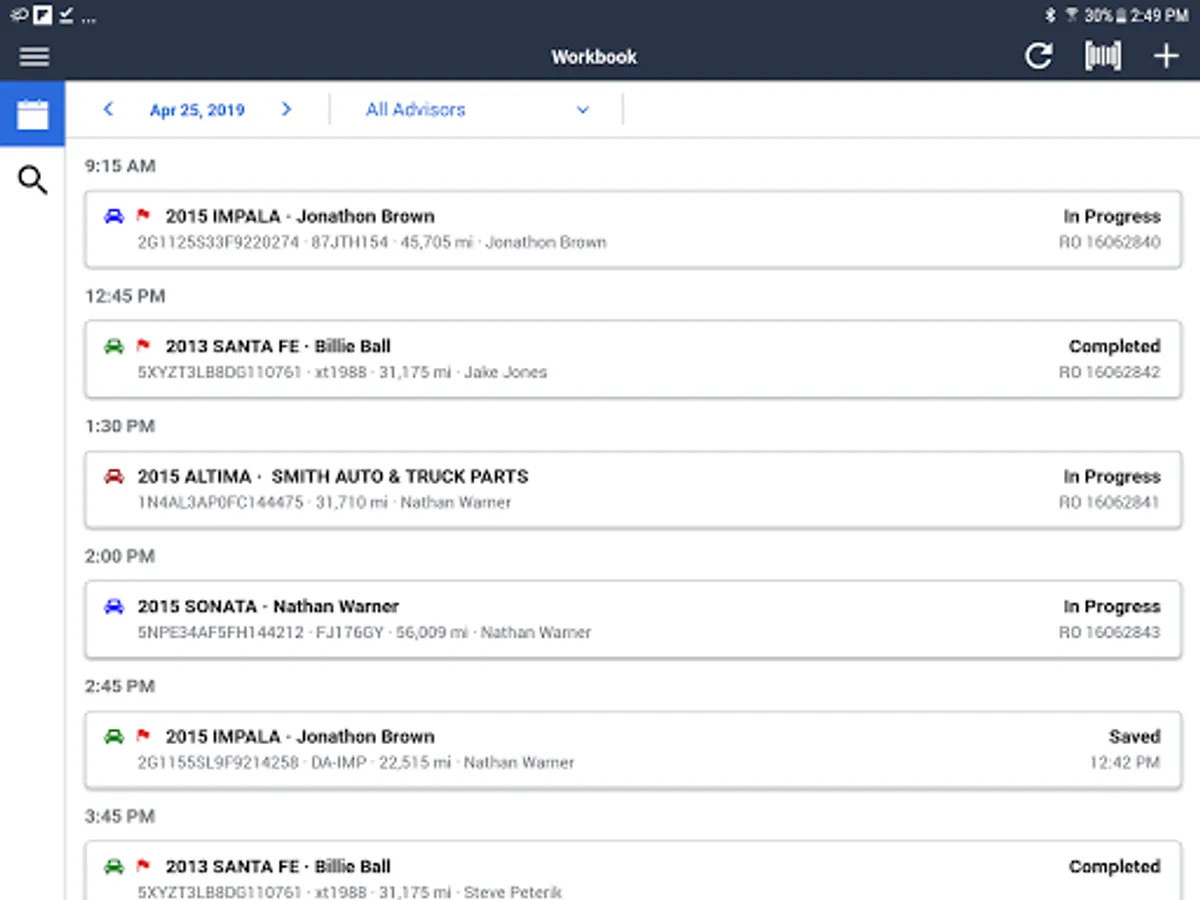Click blue car icon on 2015 Sonata entry

pos(114,606)
